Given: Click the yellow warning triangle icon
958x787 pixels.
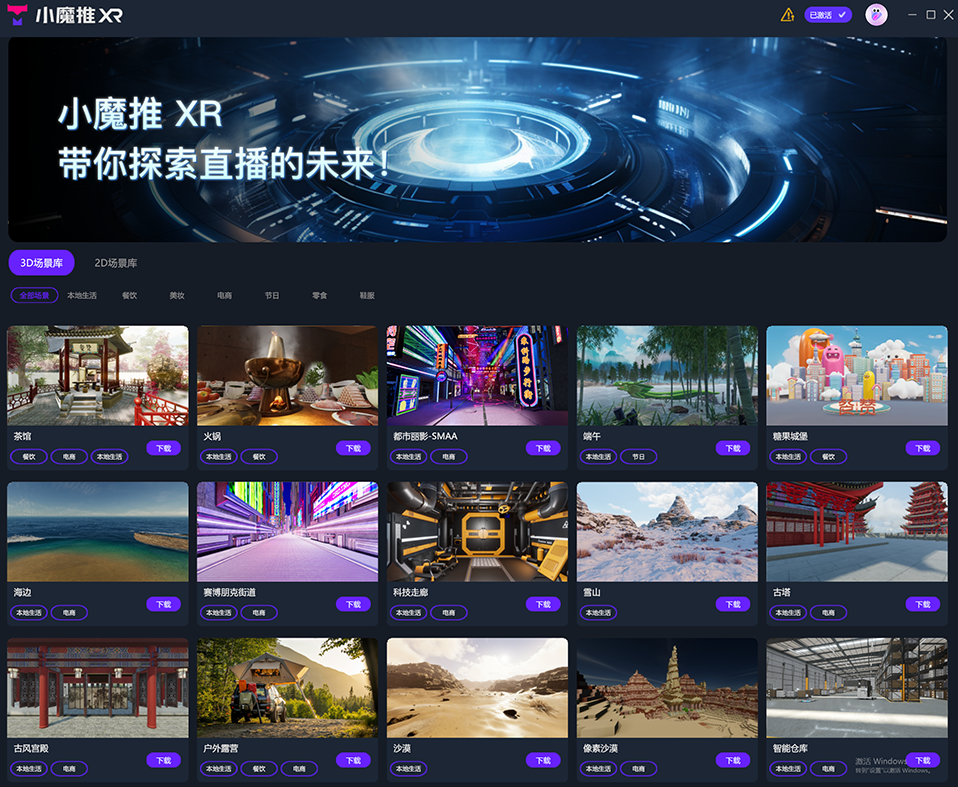Looking at the screenshot, I should click(x=788, y=15).
